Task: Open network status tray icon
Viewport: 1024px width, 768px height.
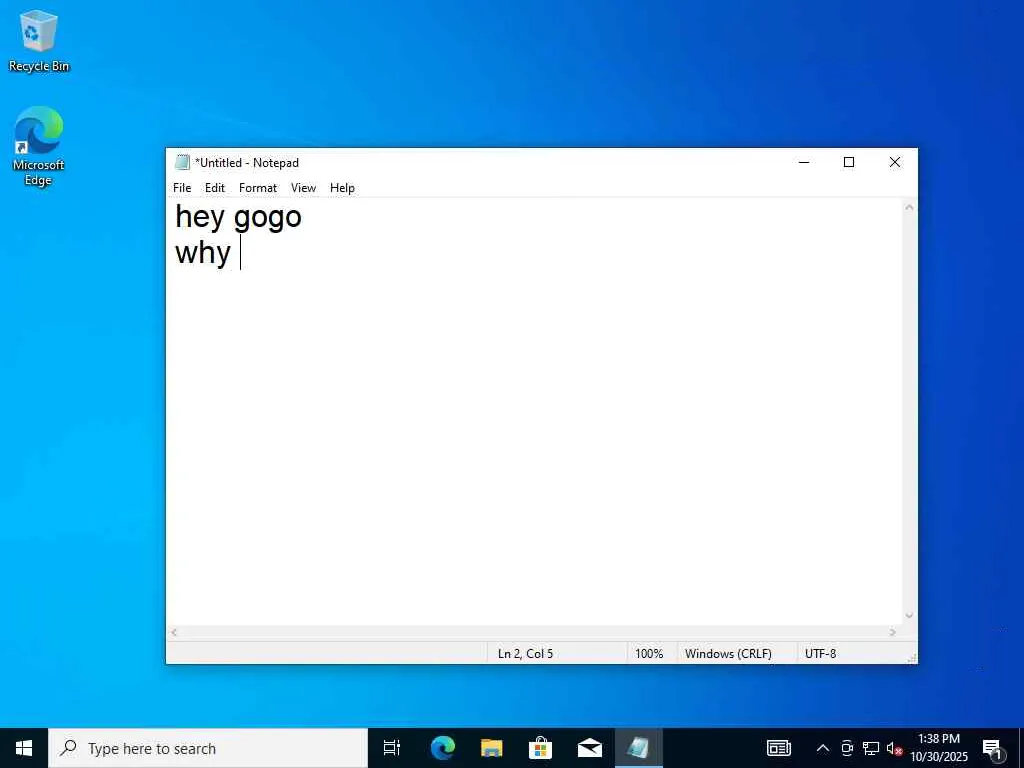Action: tap(871, 748)
